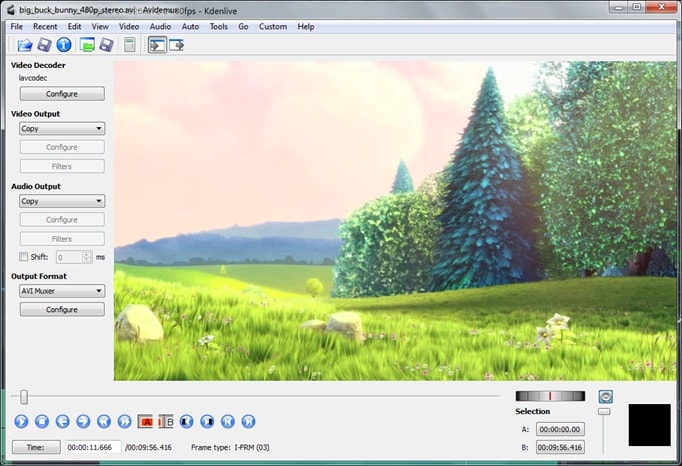The width and height of the screenshot is (682, 466).
Task: Click the 'lavcodec' decoder label
Action: [x=33, y=78]
